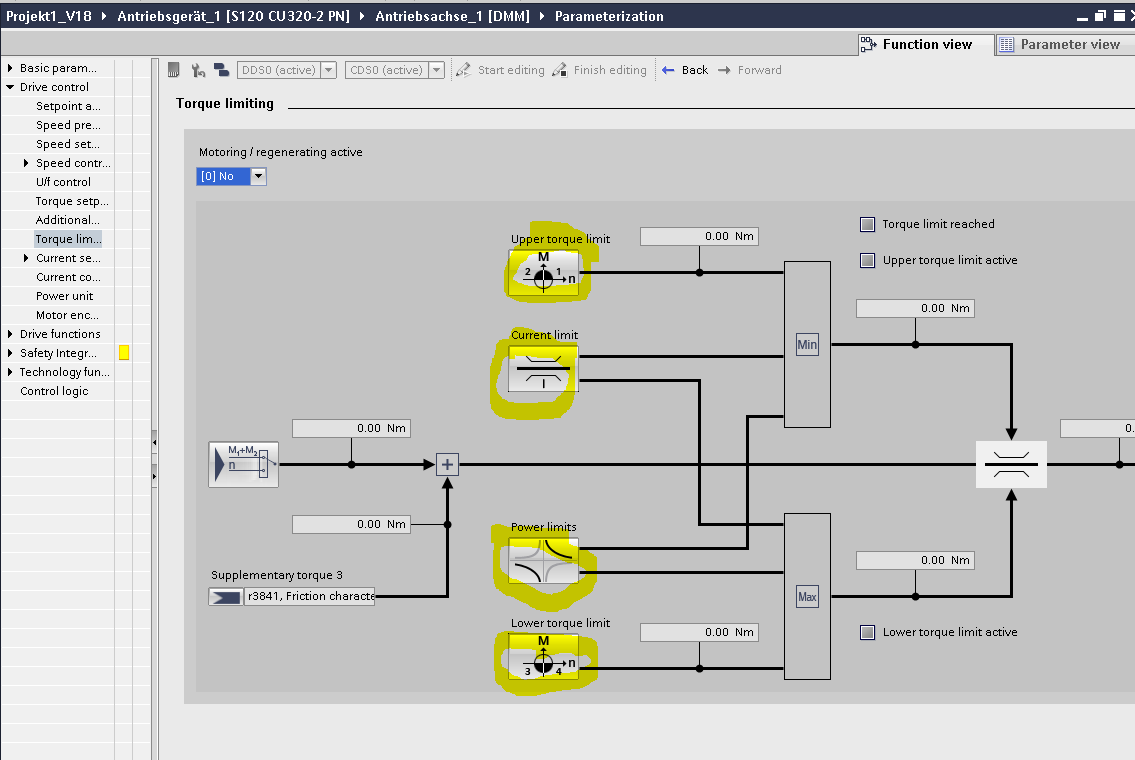The width and height of the screenshot is (1135, 760).
Task: Open the torque setpoint block icon
Action: tap(243, 464)
